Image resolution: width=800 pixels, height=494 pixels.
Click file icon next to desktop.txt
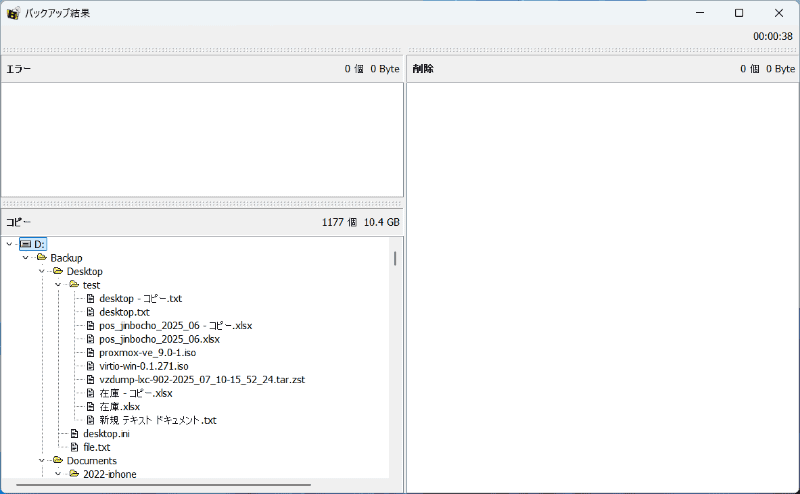click(x=91, y=311)
